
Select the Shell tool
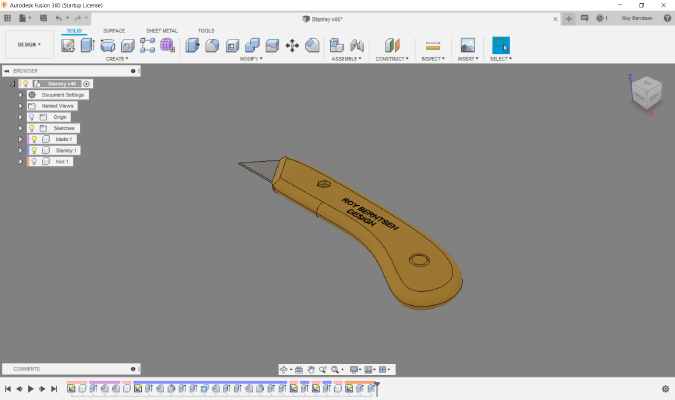pos(232,45)
